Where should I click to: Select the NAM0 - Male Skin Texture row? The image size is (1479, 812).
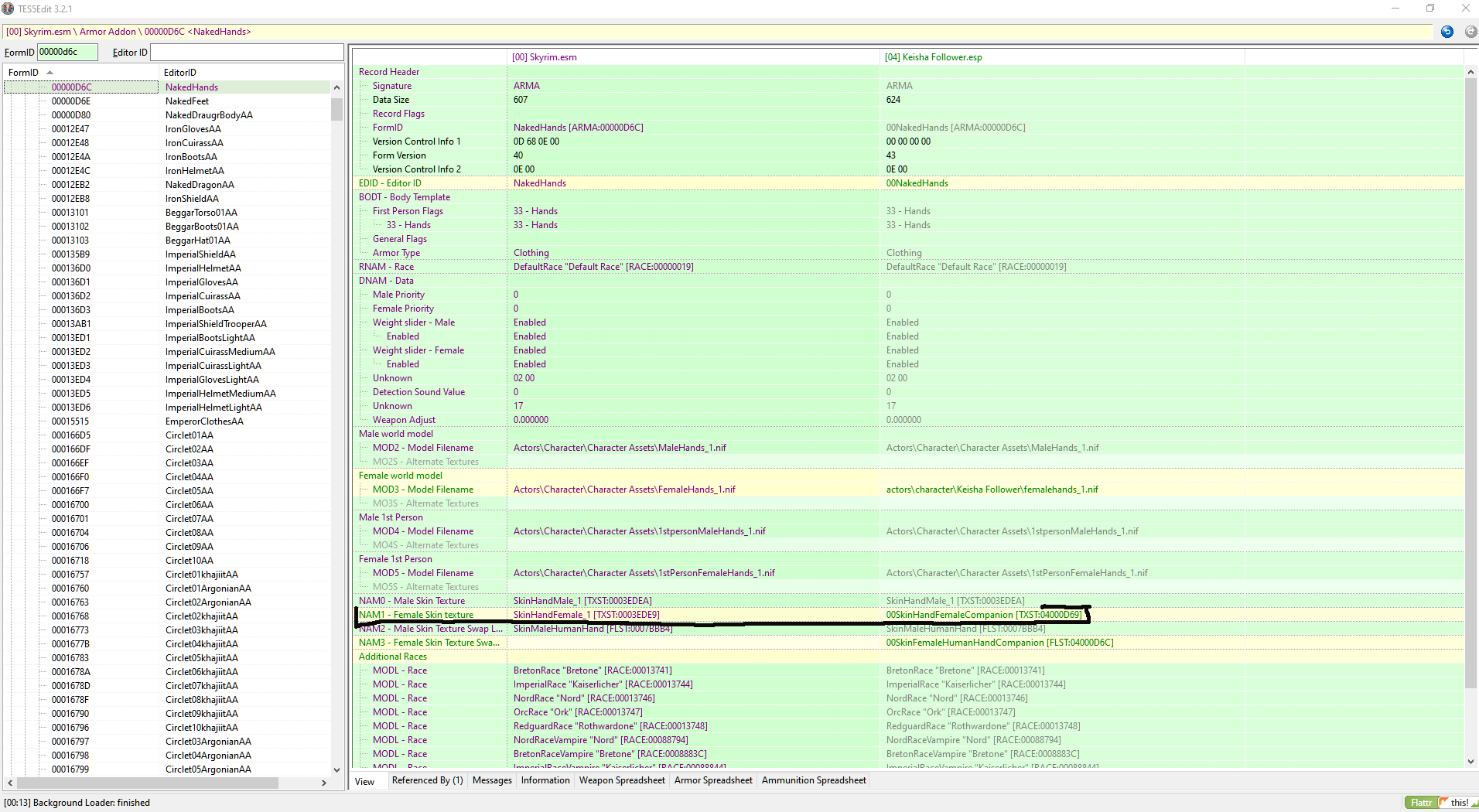pyautogui.click(x=908, y=601)
